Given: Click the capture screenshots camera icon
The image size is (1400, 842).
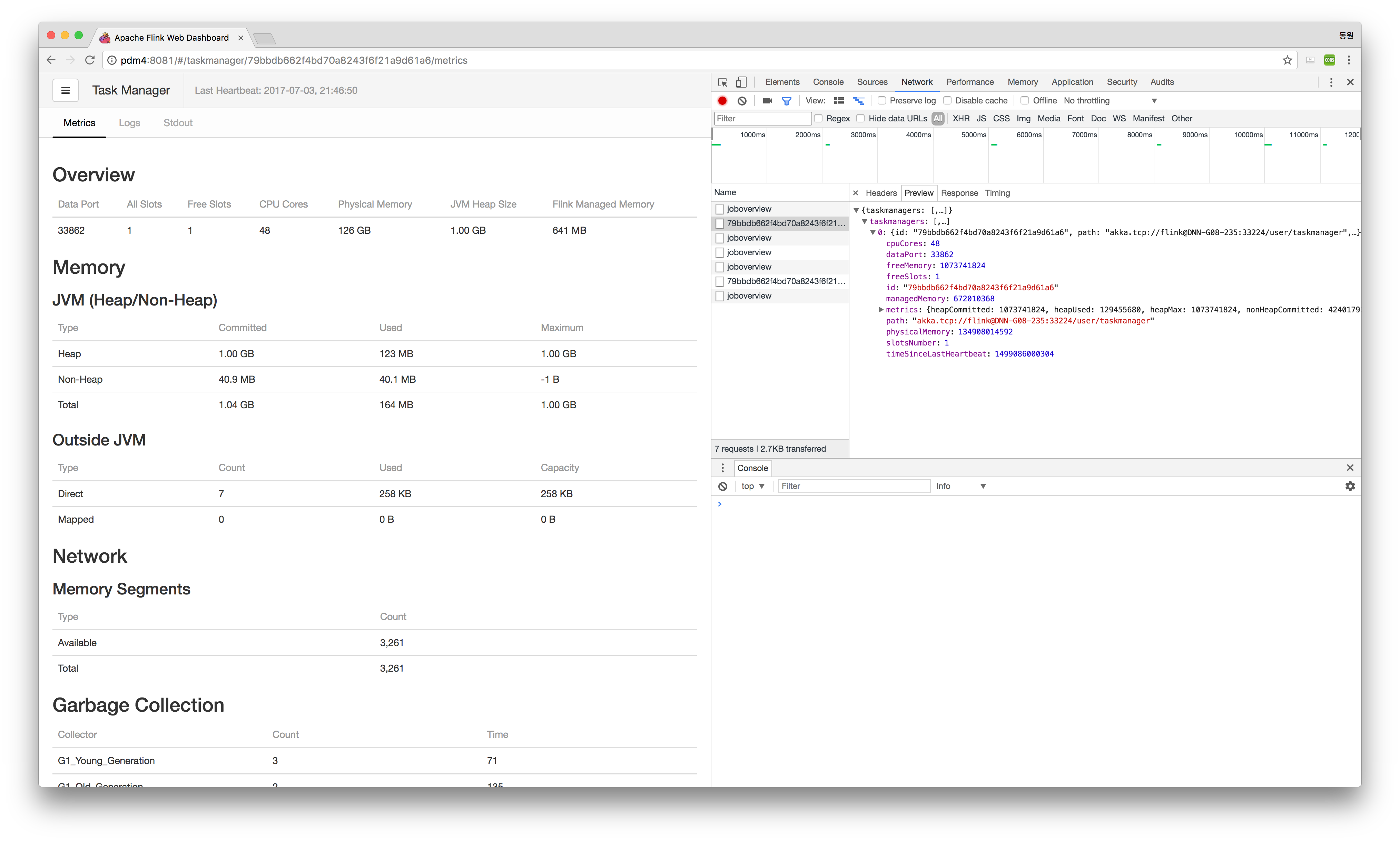Looking at the screenshot, I should pyautogui.click(x=767, y=100).
